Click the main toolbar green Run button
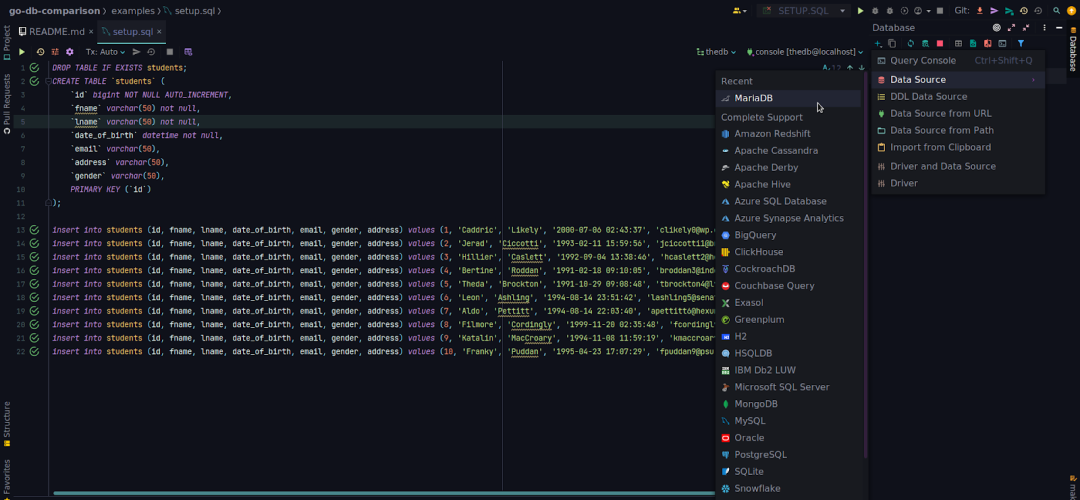The width and height of the screenshot is (1080, 500). pyautogui.click(x=860, y=11)
